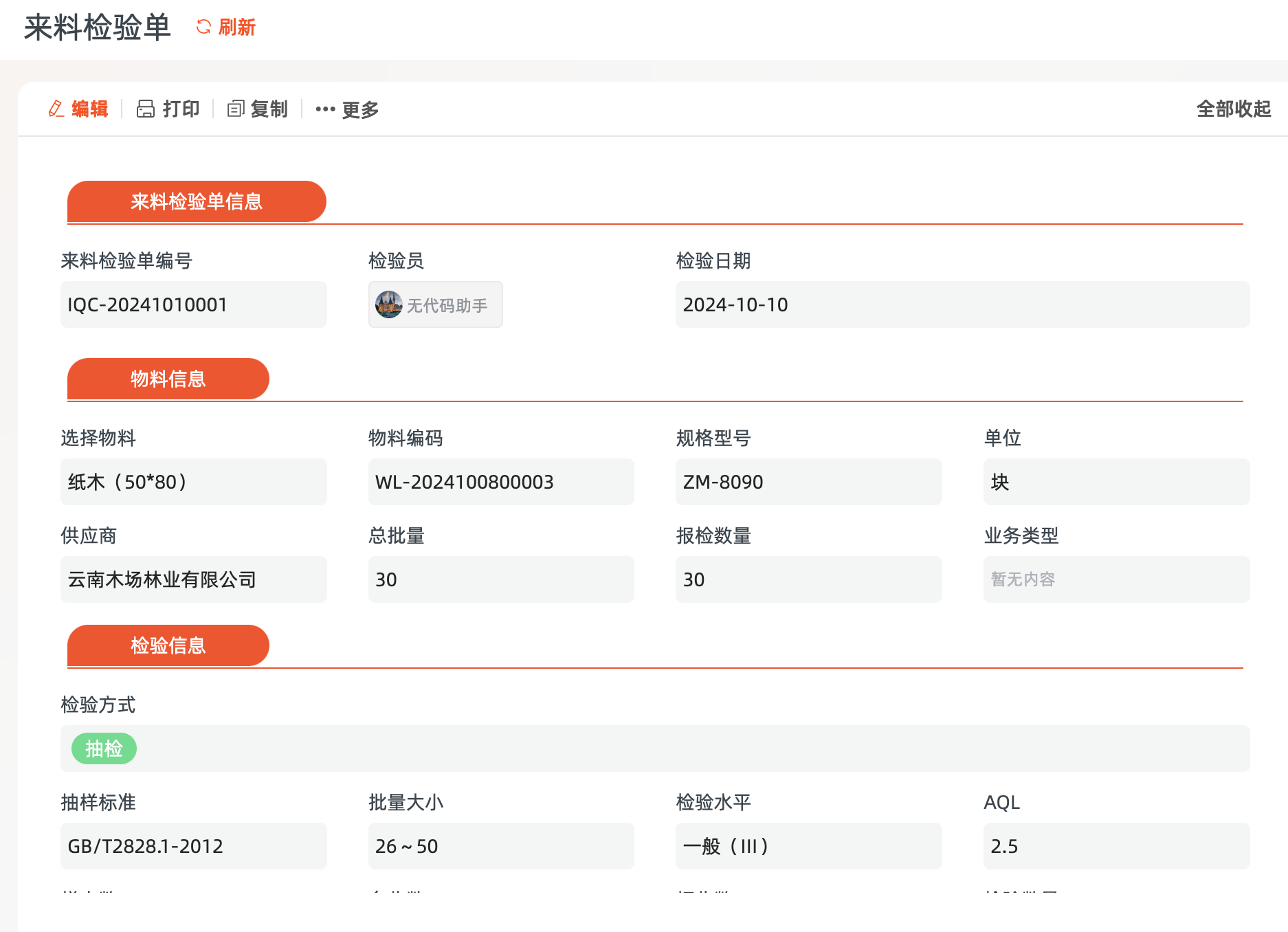The width and height of the screenshot is (1288, 932).
Task: Collapse the 检验信息 section header
Action: pos(168,645)
